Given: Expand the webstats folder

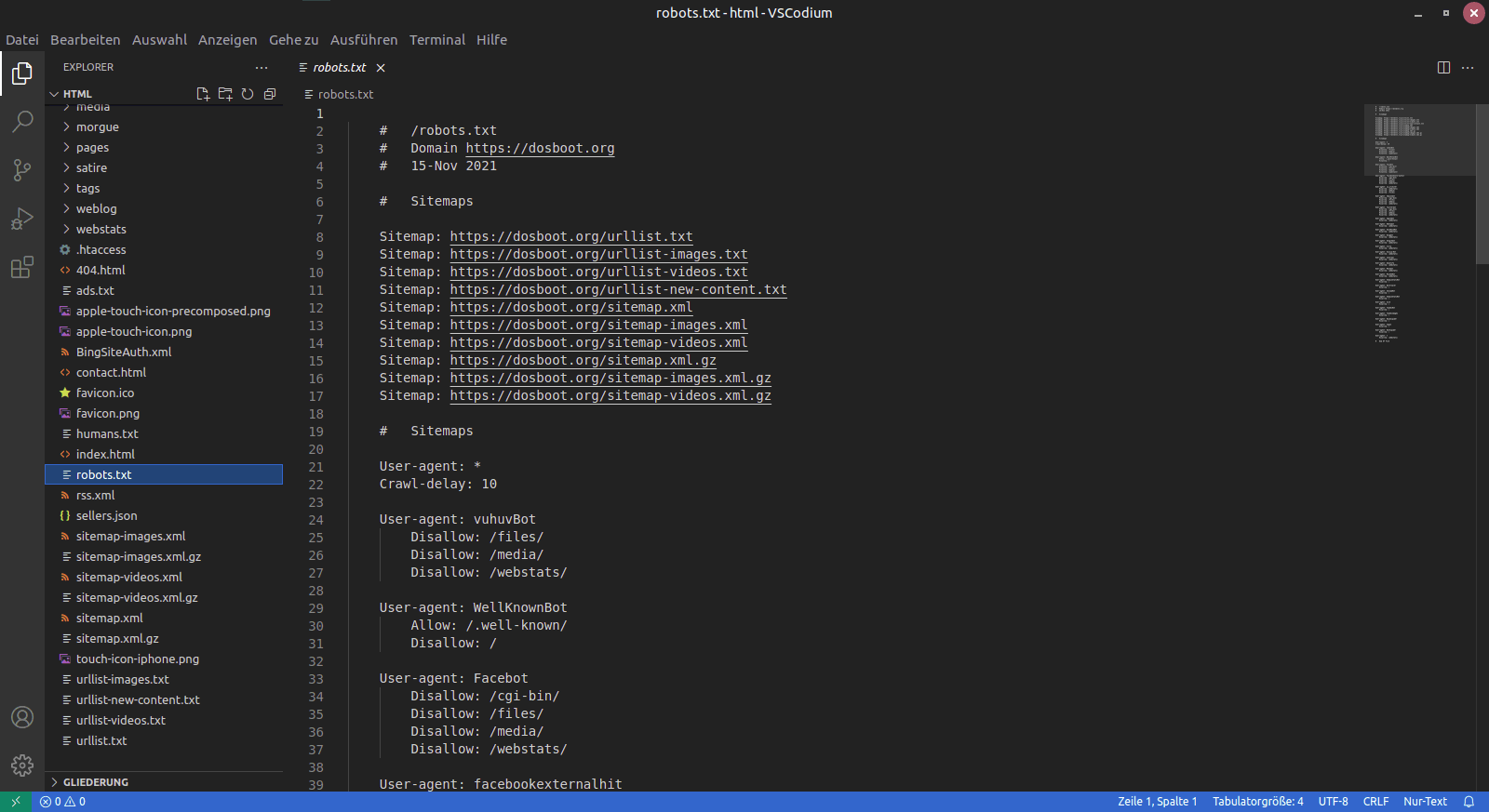Looking at the screenshot, I should [x=164, y=229].
